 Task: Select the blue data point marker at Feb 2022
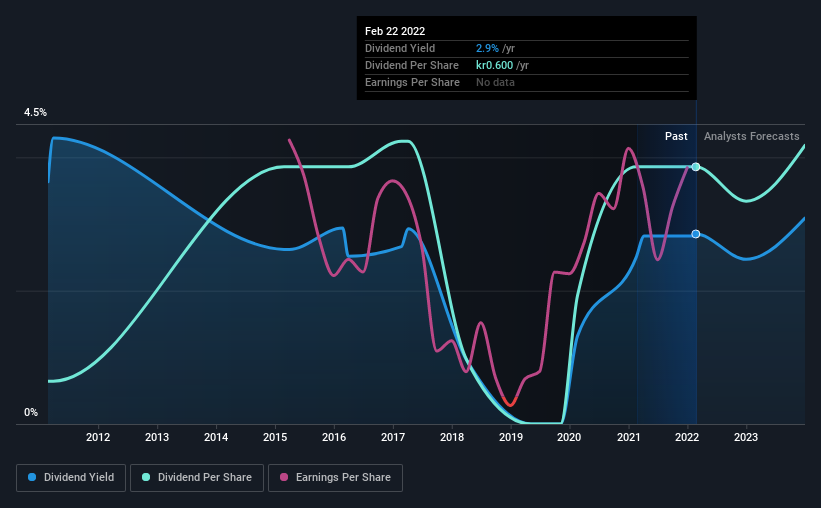pyautogui.click(x=696, y=234)
